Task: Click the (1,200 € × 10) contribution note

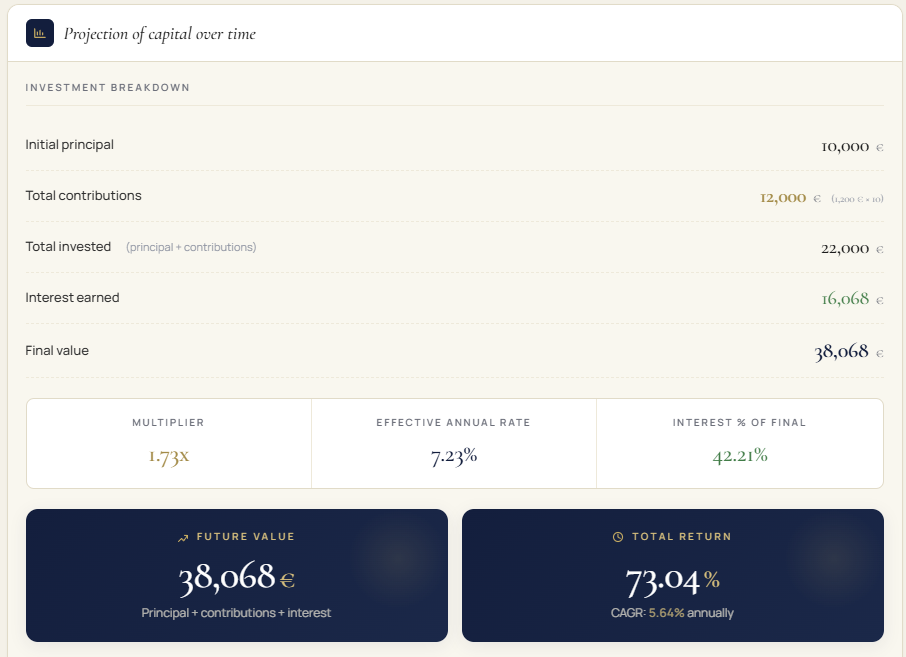Action: coord(857,199)
